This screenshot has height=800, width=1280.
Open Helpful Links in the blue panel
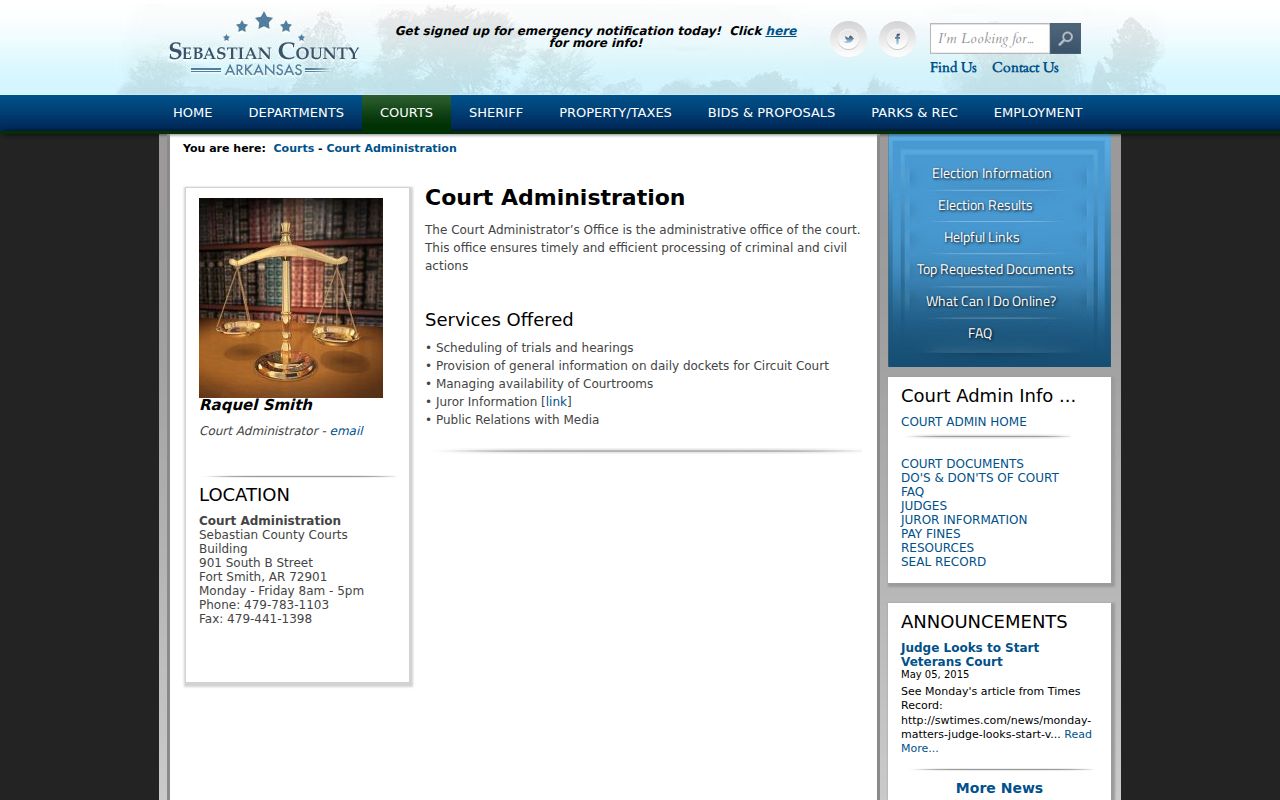click(981, 238)
